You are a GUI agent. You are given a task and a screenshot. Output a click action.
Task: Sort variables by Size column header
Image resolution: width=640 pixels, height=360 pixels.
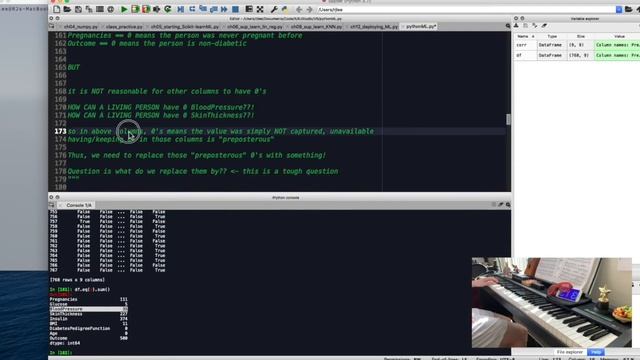580,36
